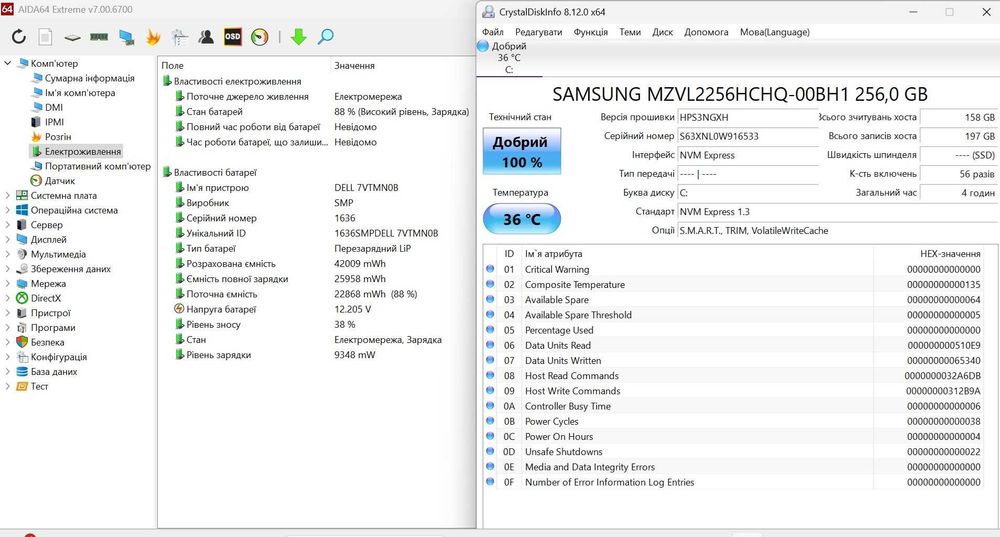This screenshot has width=1000, height=537.
Task: Click the serial number field S63XNL0W916533
Action: (748, 136)
